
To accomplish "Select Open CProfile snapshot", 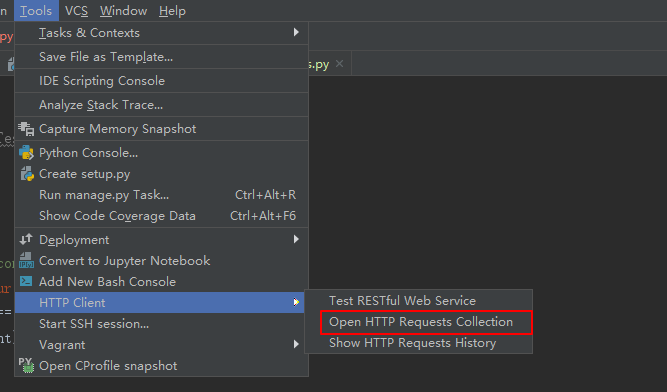I will point(162,366).
